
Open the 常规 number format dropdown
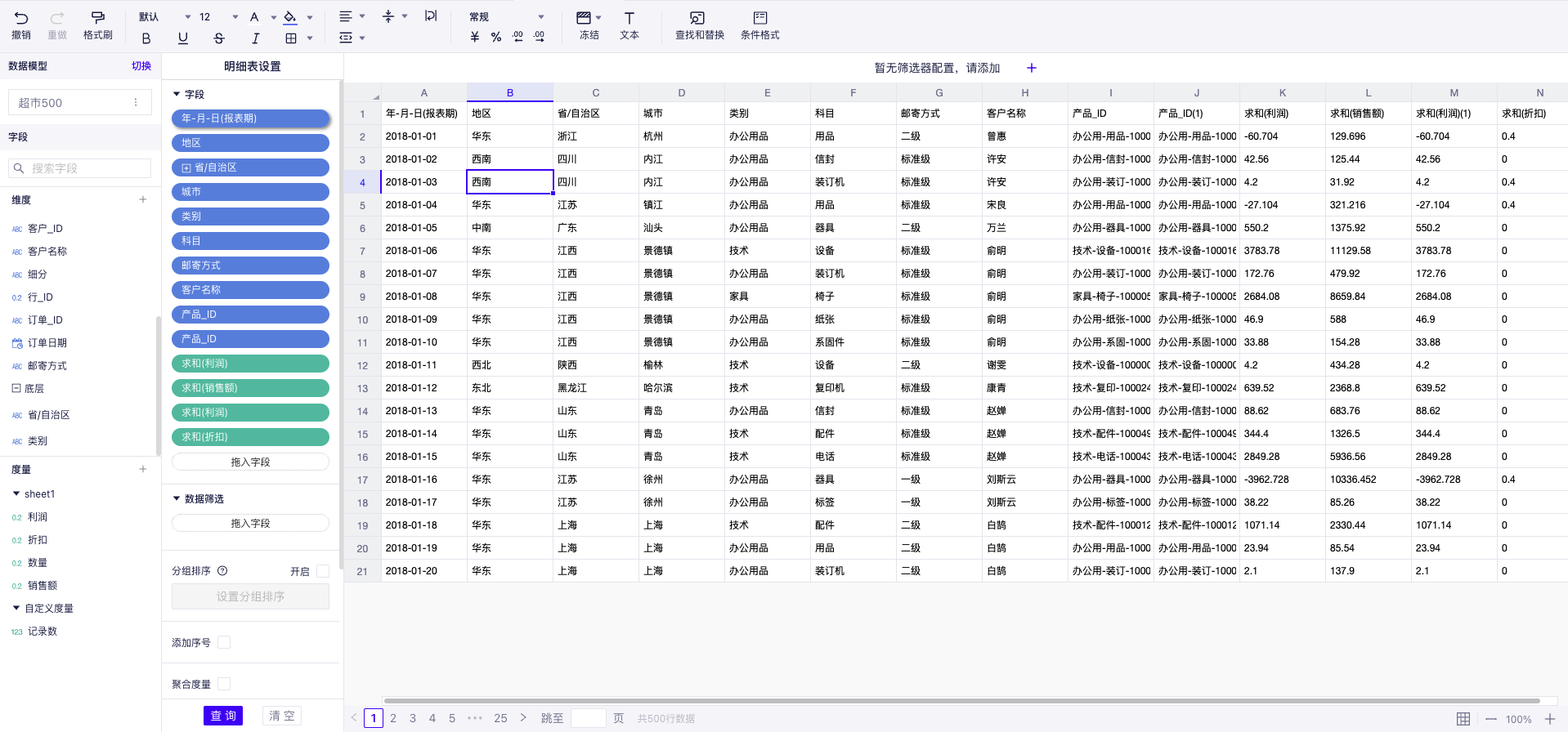(x=540, y=17)
